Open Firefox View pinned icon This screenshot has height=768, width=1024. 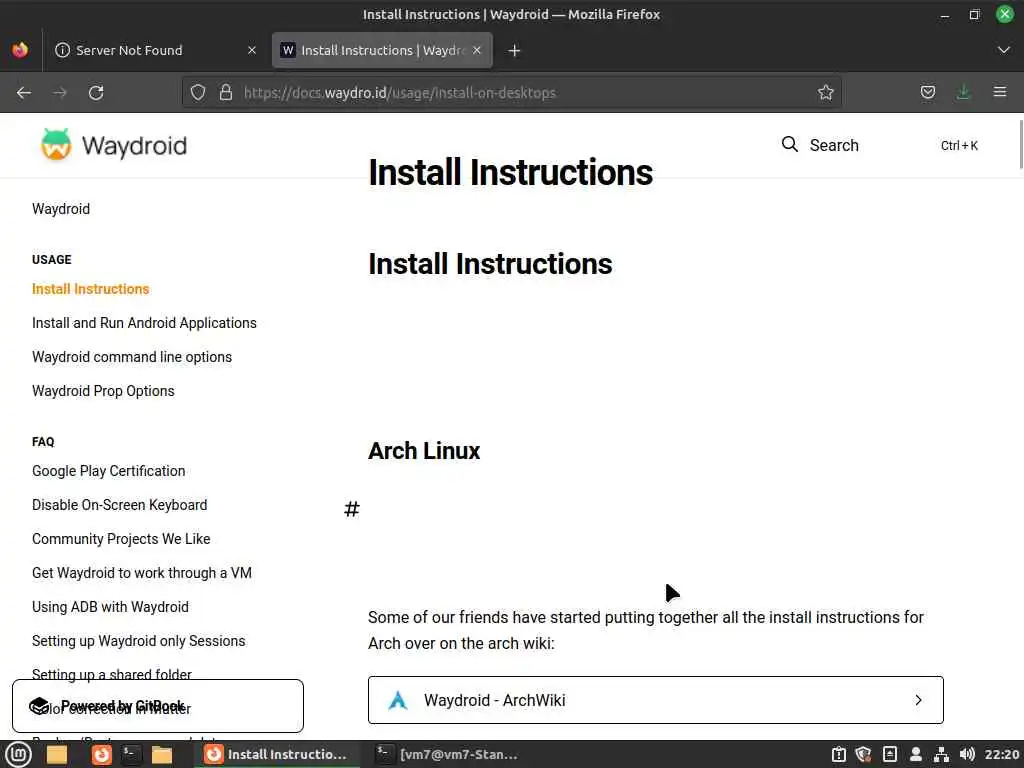[20, 50]
